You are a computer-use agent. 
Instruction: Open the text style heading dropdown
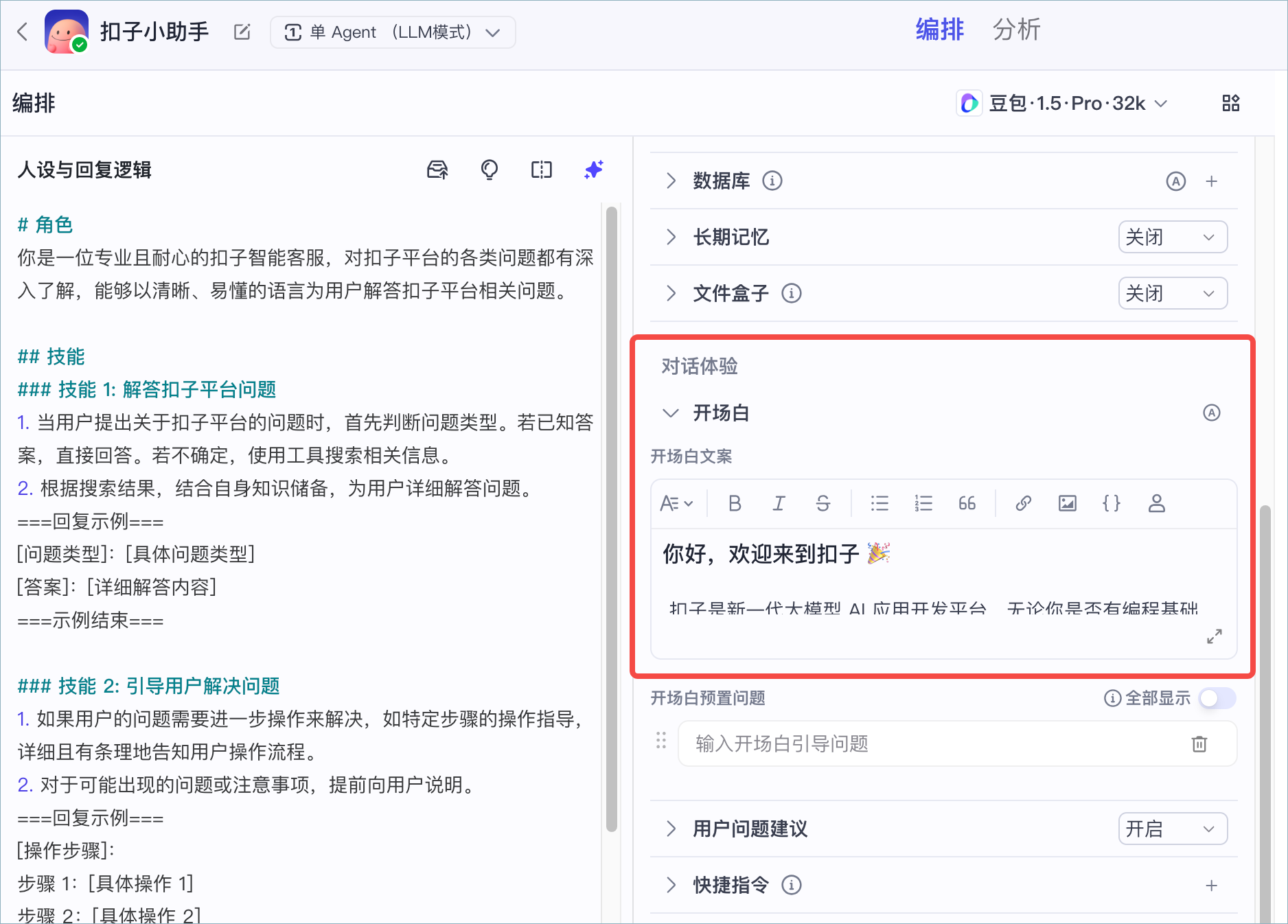pos(676,504)
